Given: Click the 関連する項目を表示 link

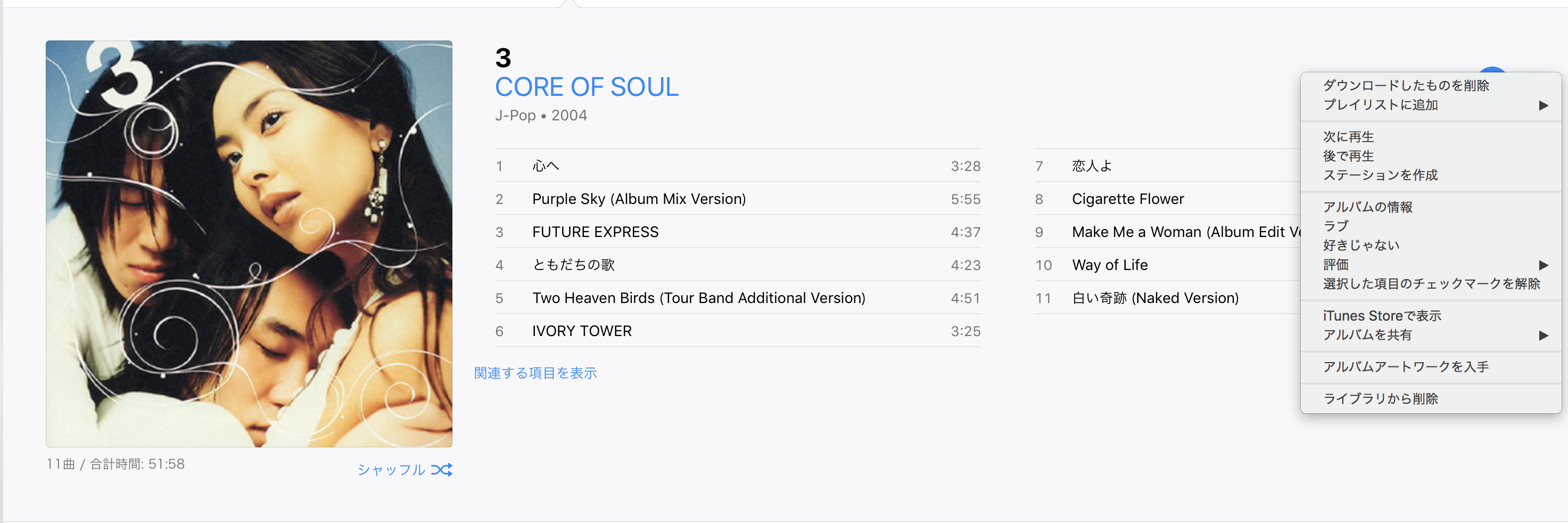Looking at the screenshot, I should point(535,373).
